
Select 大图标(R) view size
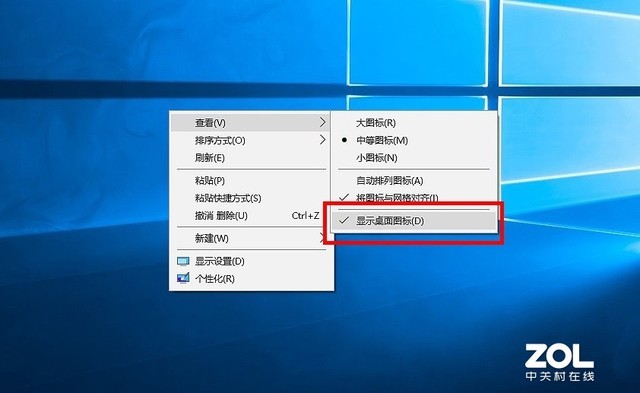click(414, 122)
